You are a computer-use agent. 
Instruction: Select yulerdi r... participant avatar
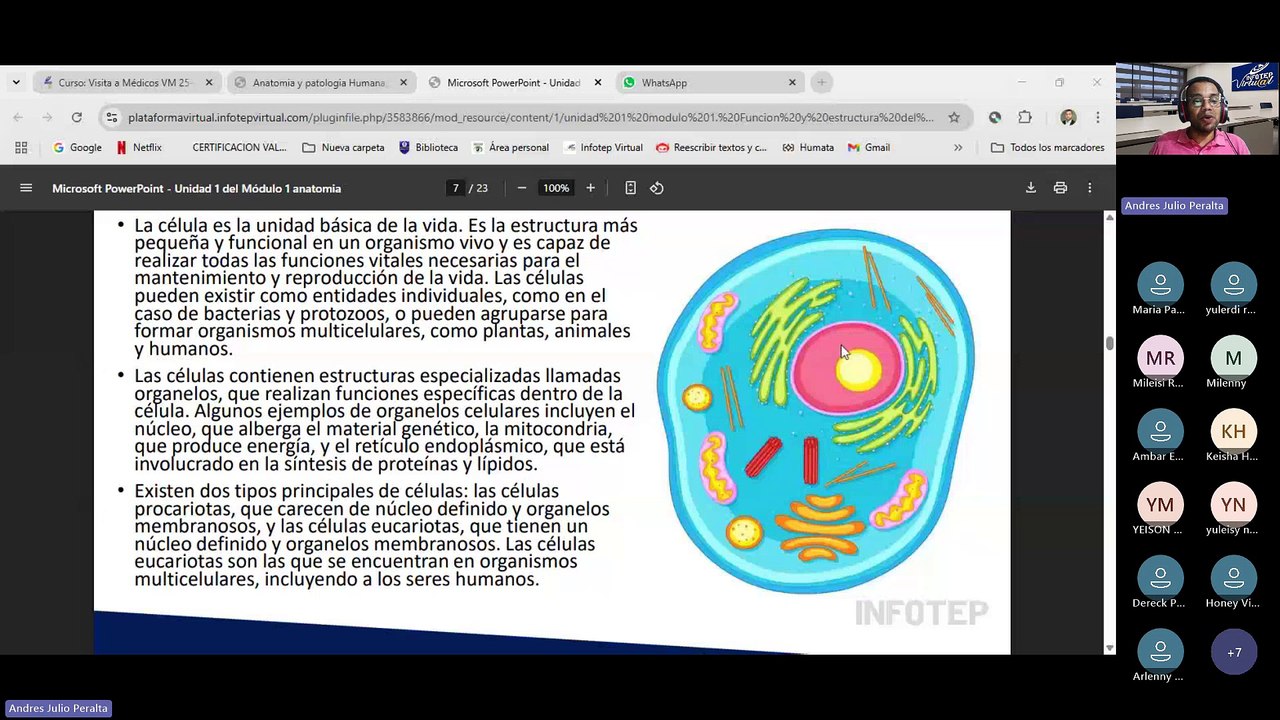click(x=1233, y=285)
